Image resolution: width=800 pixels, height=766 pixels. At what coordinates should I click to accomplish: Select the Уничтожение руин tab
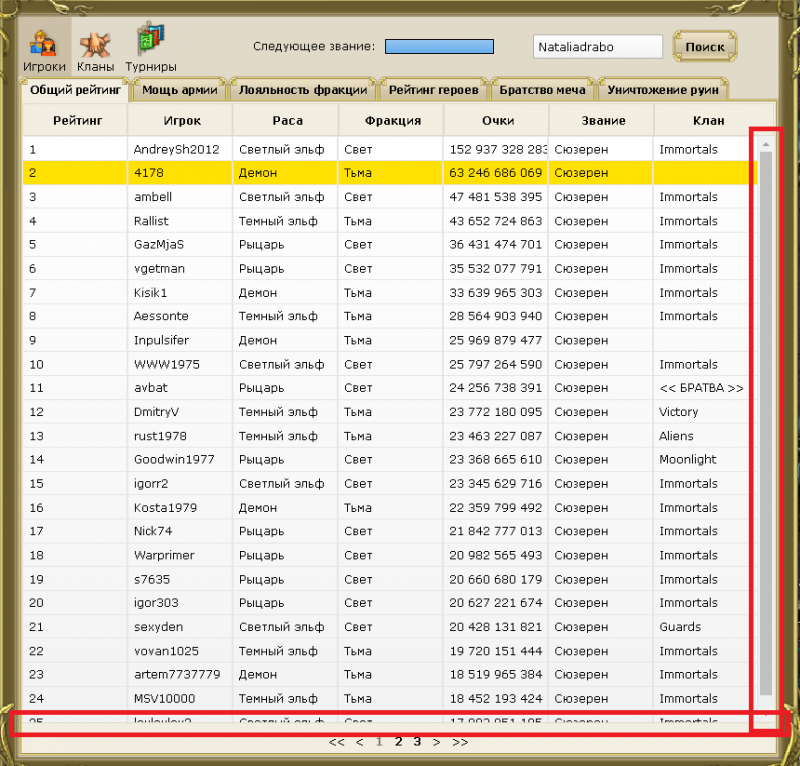pyautogui.click(x=662, y=90)
